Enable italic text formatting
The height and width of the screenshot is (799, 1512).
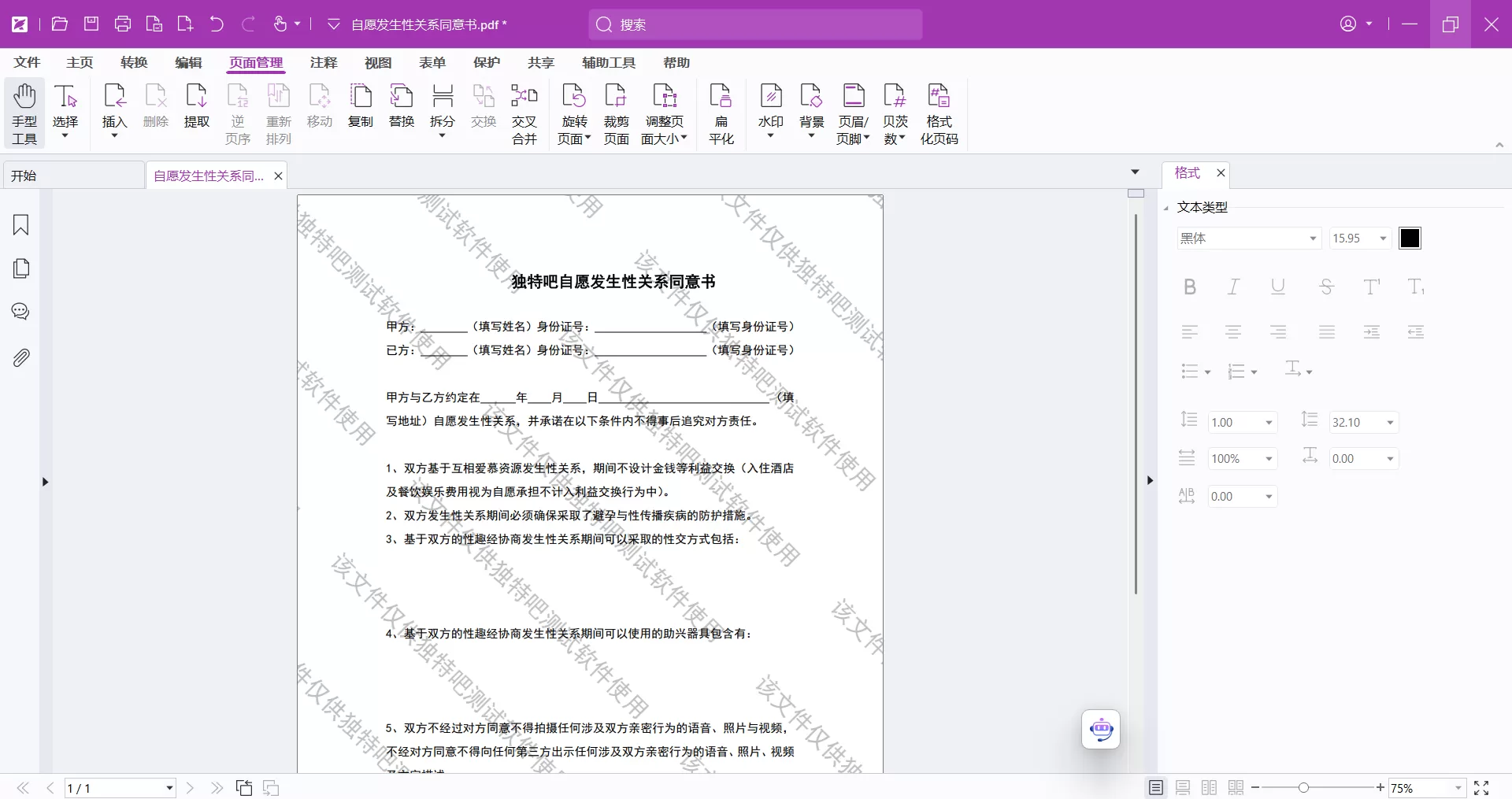(1233, 287)
